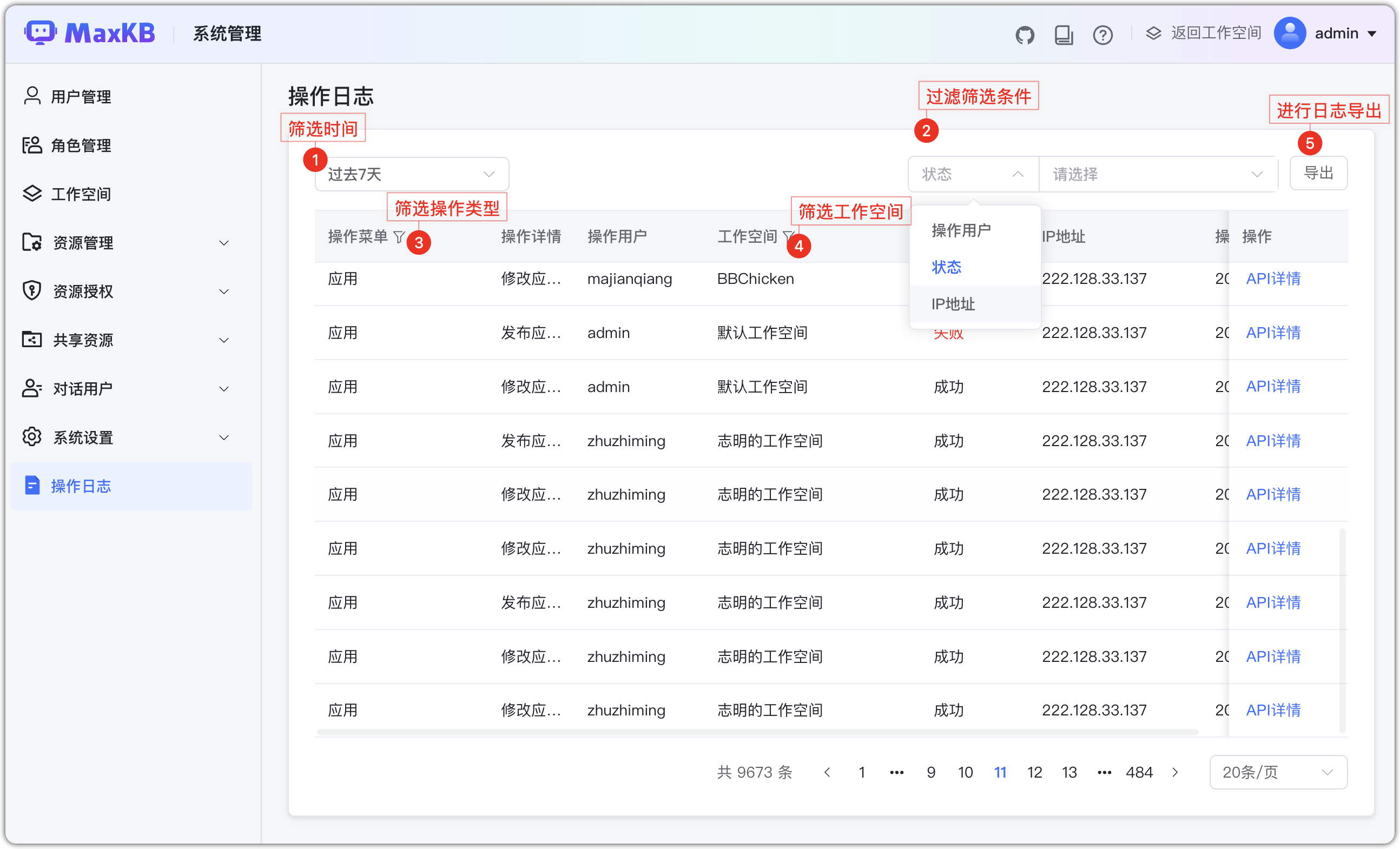Go to page 9
This screenshot has height=849, width=1400.
[930, 772]
